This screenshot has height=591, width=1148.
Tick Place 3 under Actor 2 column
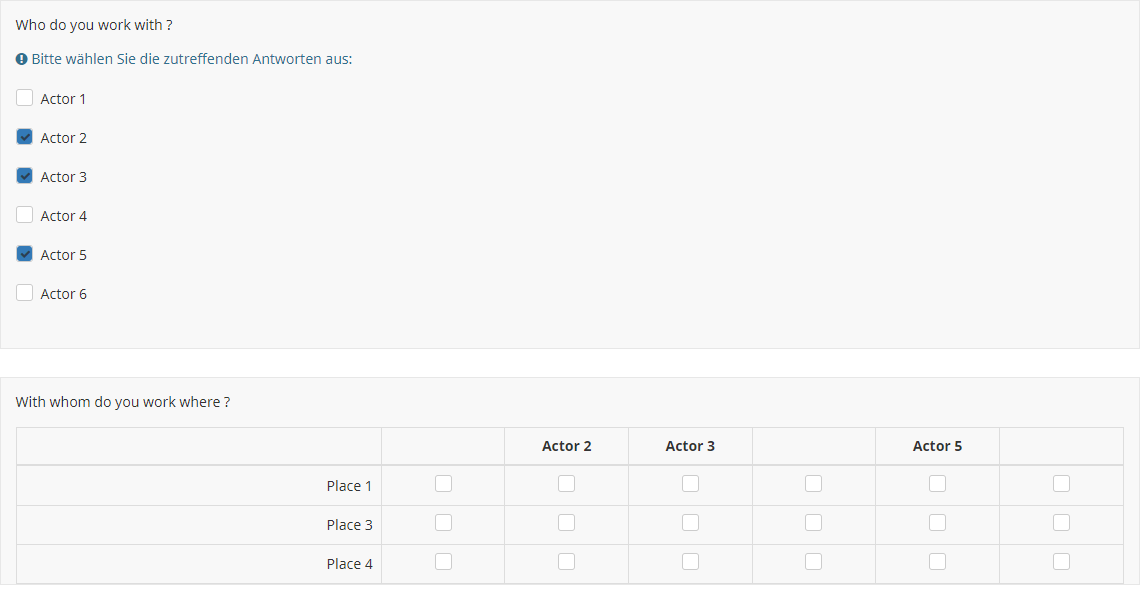567,523
